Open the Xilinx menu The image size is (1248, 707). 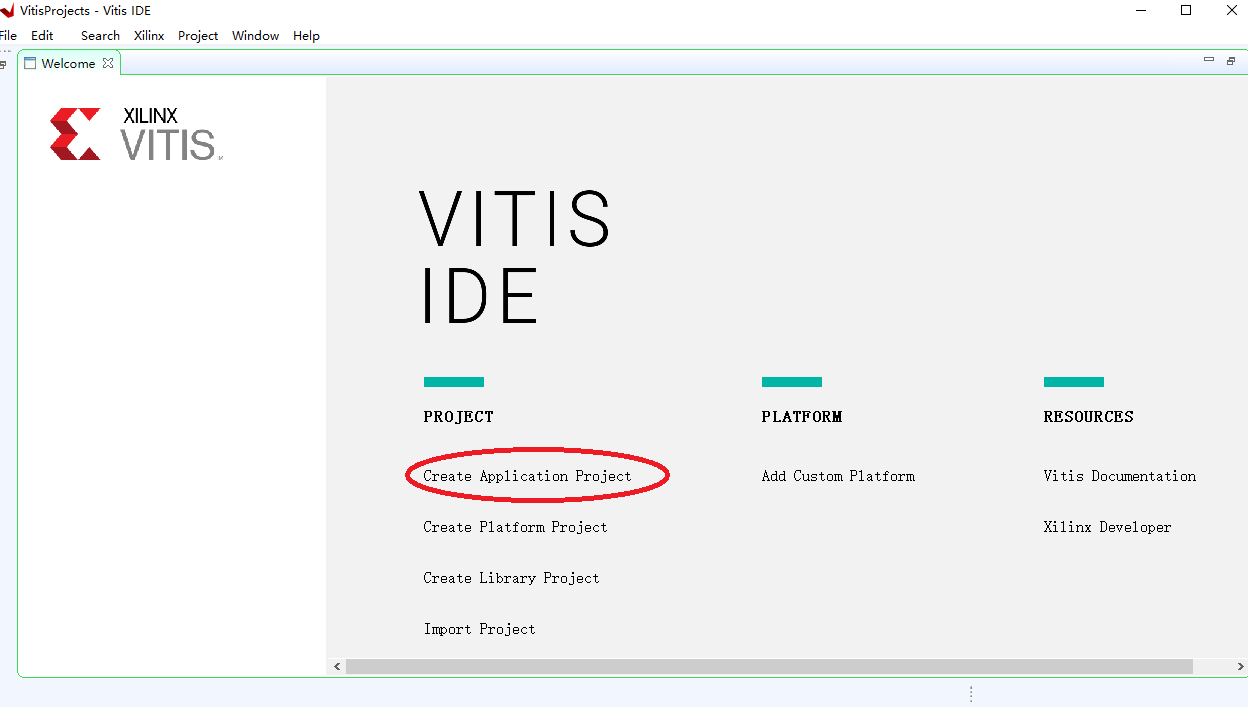149,35
